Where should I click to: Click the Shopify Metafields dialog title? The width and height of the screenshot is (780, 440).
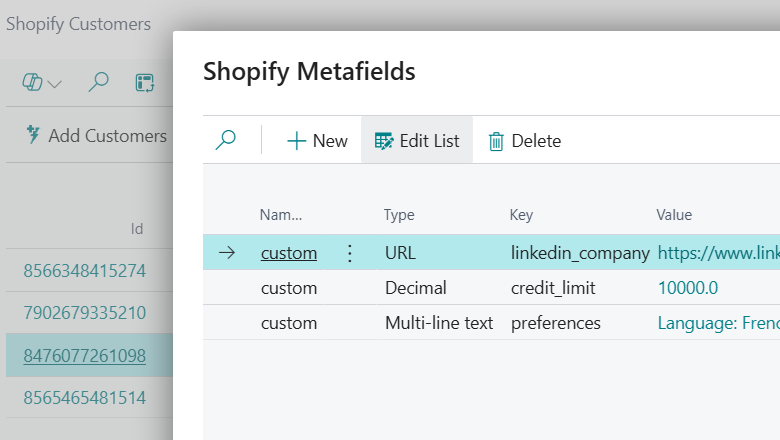(x=309, y=72)
